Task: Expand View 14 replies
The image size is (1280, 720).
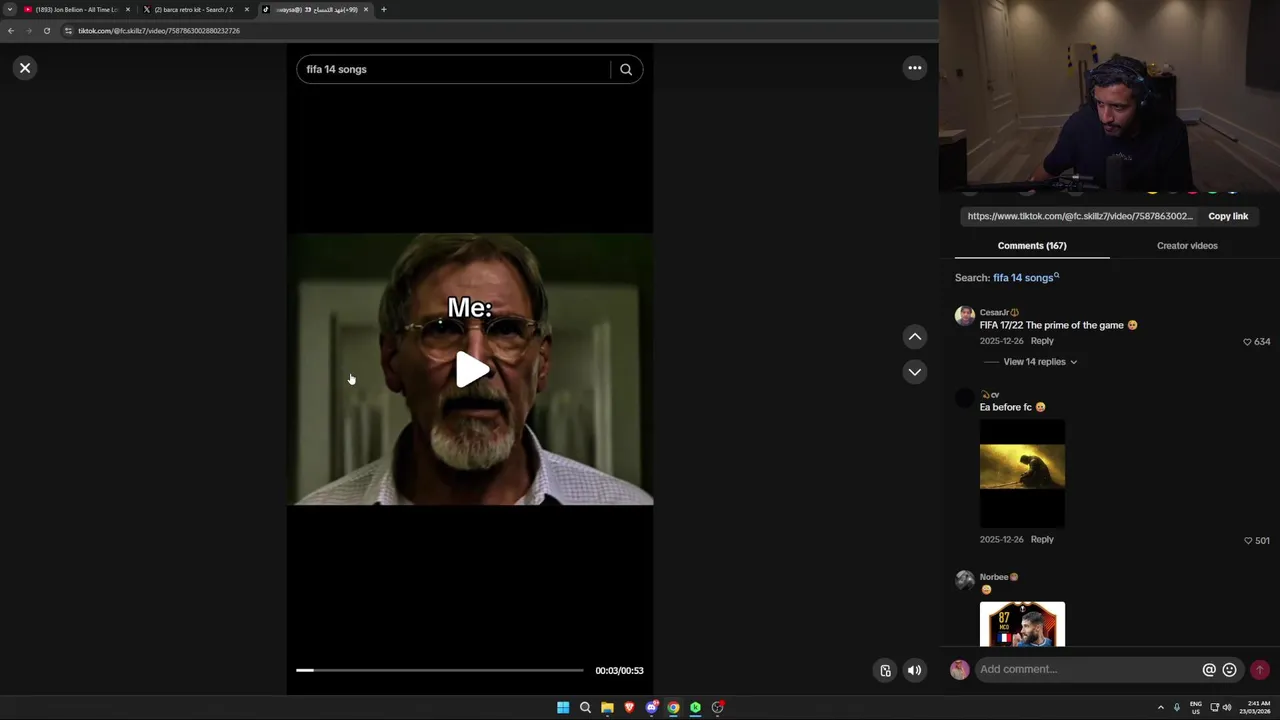Action: (1040, 362)
